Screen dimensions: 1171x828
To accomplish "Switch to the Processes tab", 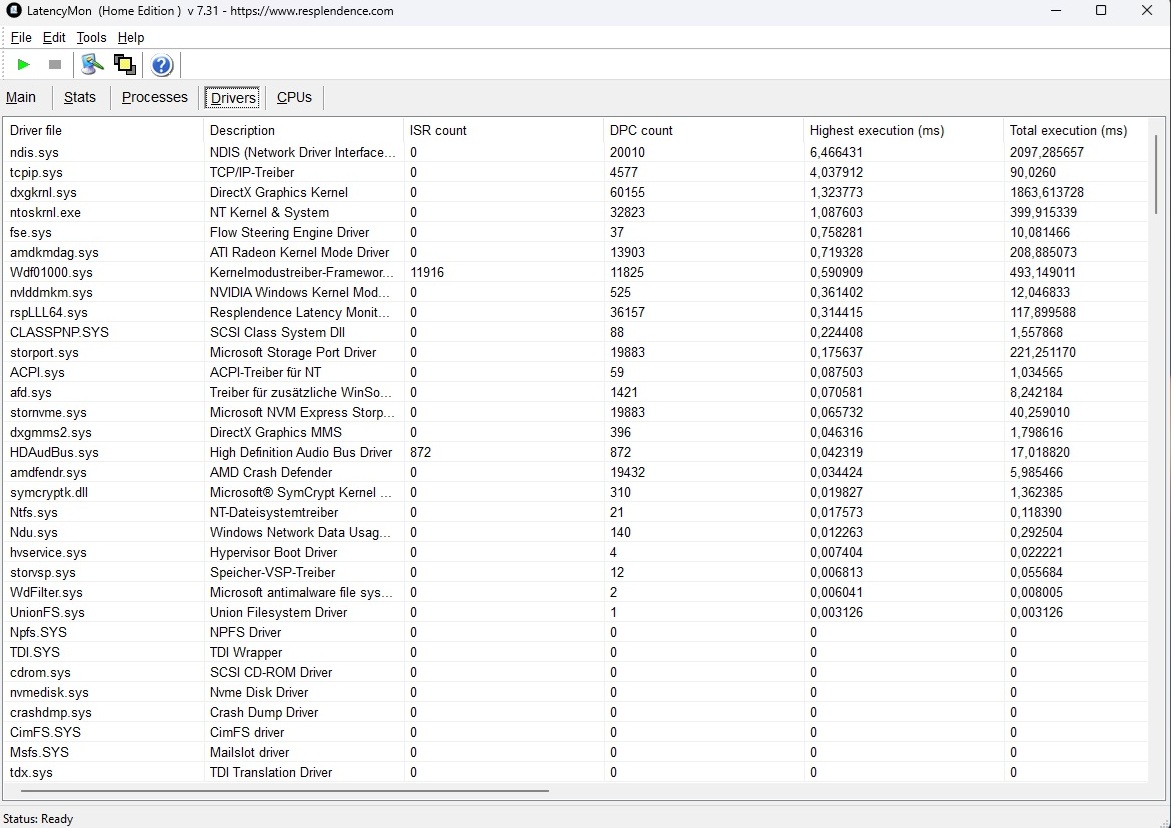I will pyautogui.click(x=155, y=97).
